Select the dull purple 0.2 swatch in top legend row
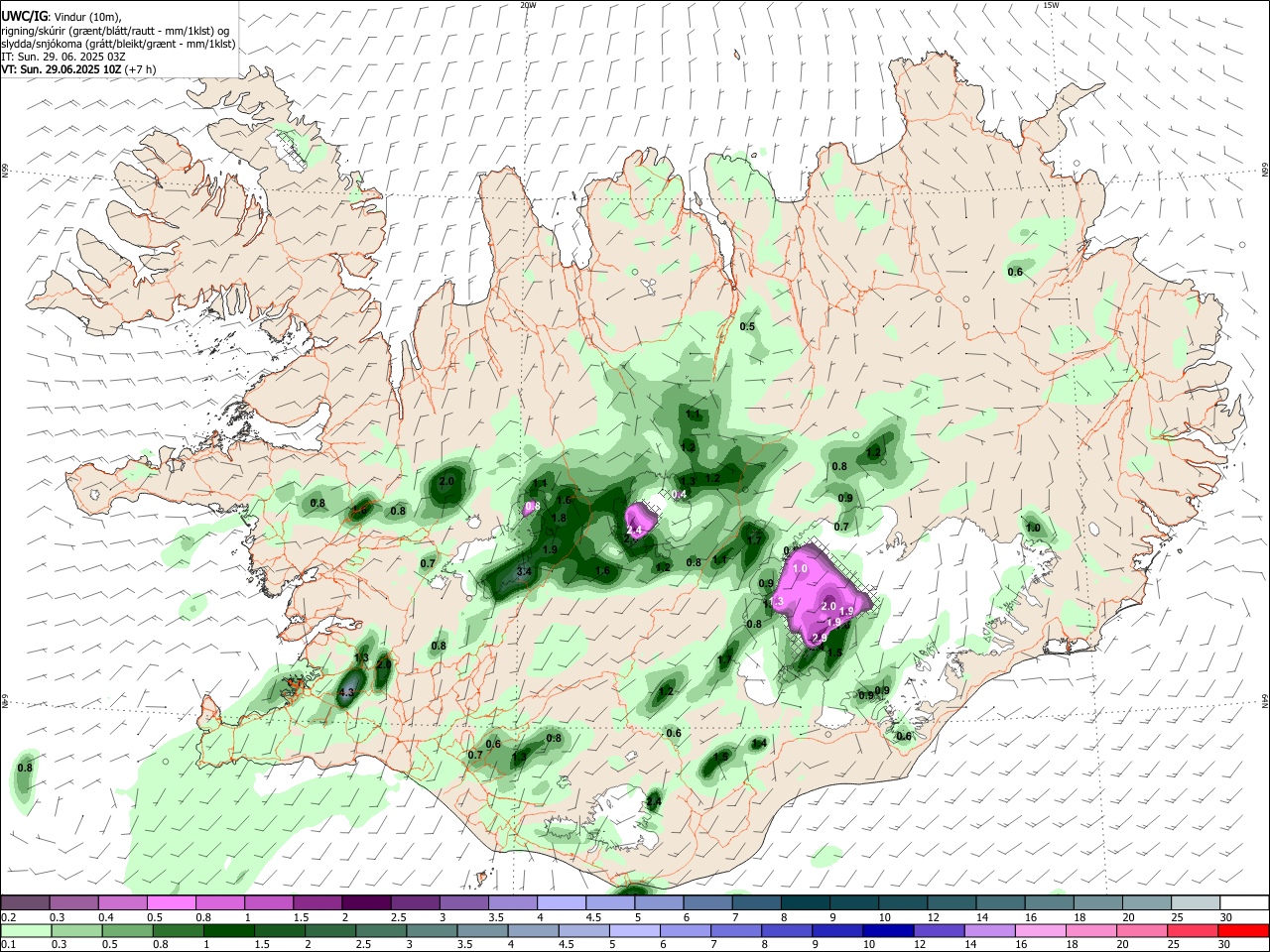 pos(25,902)
